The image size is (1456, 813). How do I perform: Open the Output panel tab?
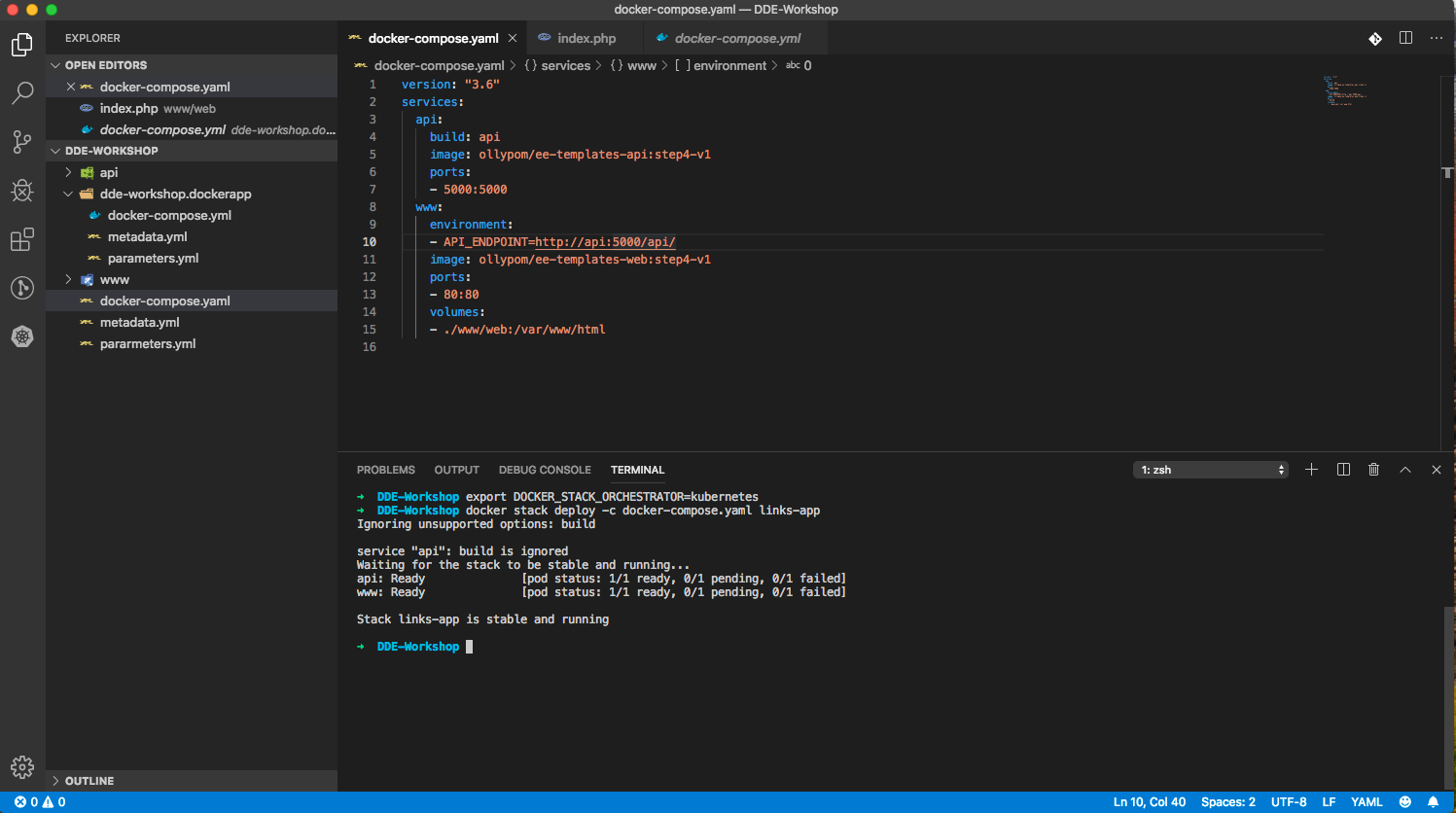[457, 470]
